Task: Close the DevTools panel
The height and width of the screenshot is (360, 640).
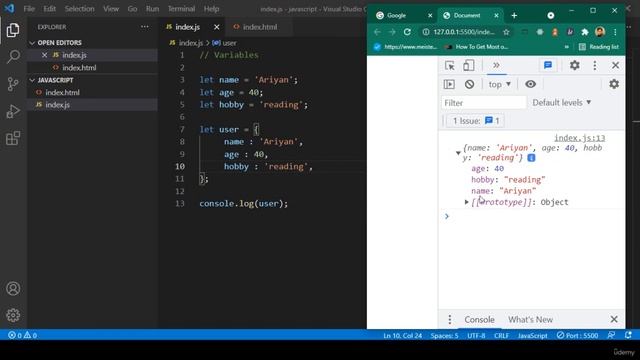Action: (x=616, y=65)
